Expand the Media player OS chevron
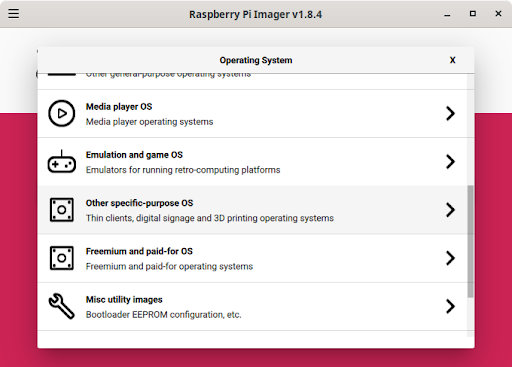 450,113
